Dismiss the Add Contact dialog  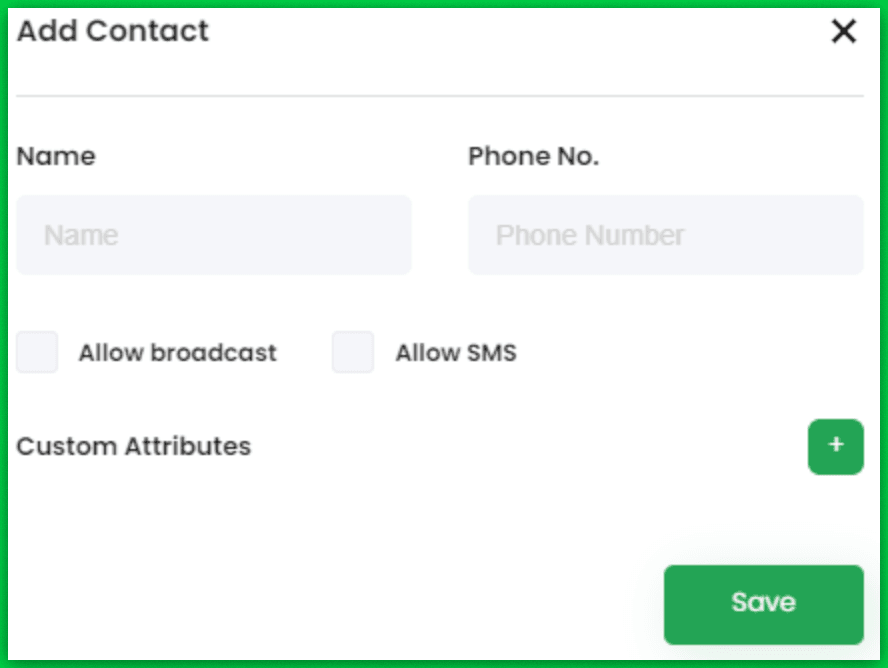pos(843,31)
